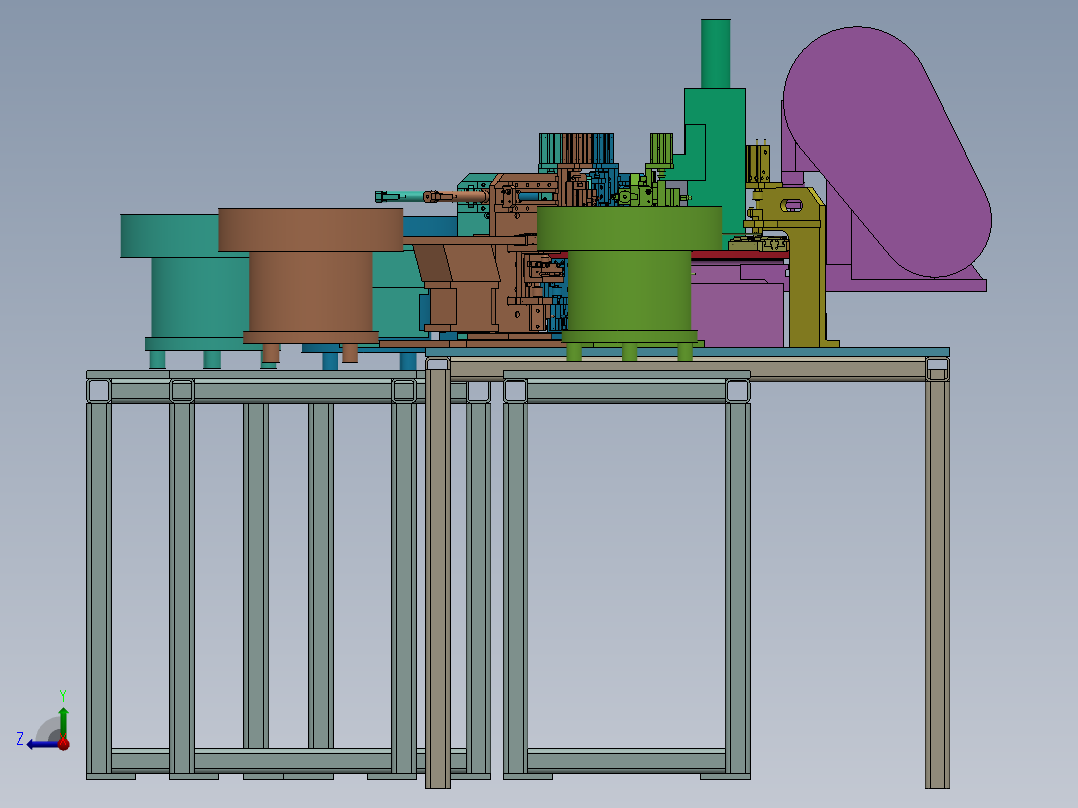
Task: Select the blue tabletop plate edge
Action: [x=688, y=352]
